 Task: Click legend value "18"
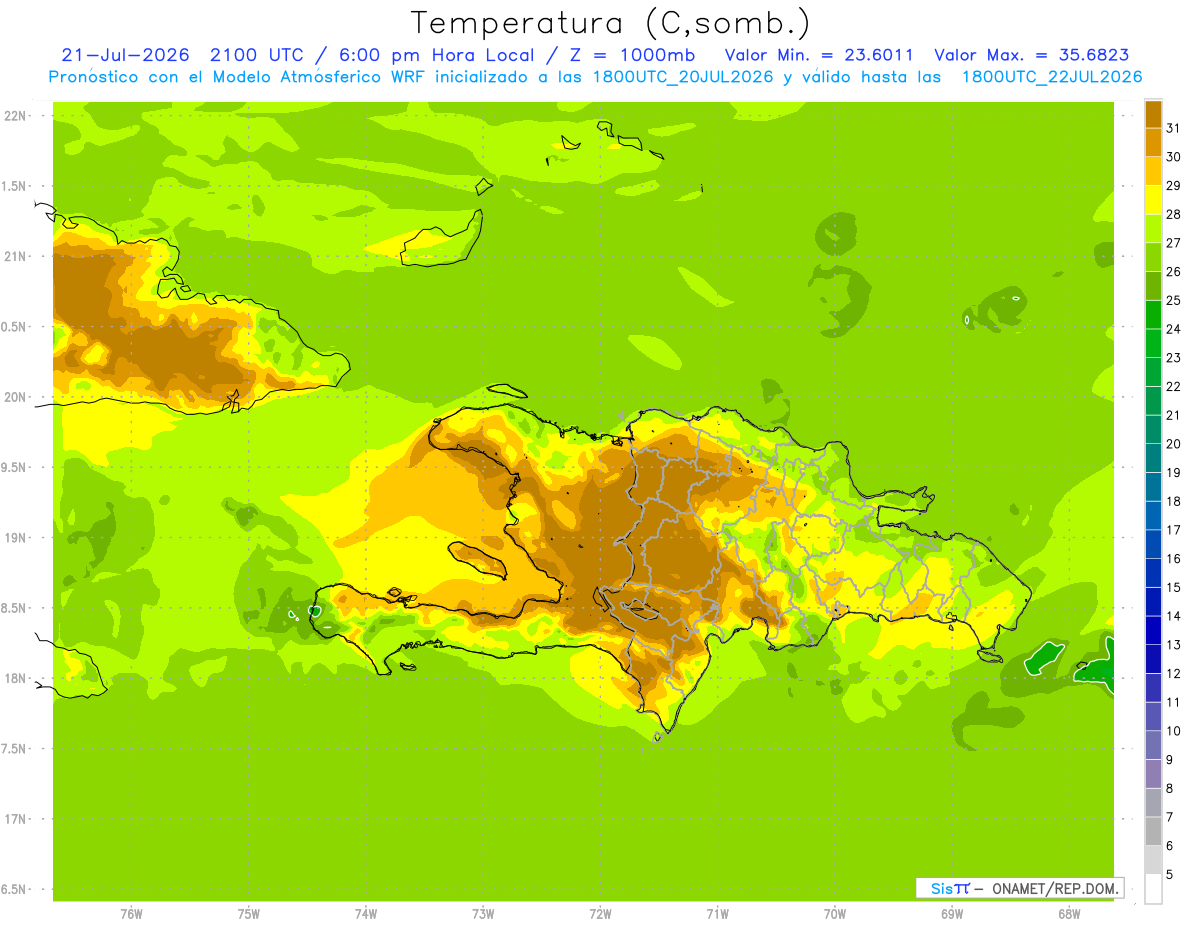click(1174, 501)
